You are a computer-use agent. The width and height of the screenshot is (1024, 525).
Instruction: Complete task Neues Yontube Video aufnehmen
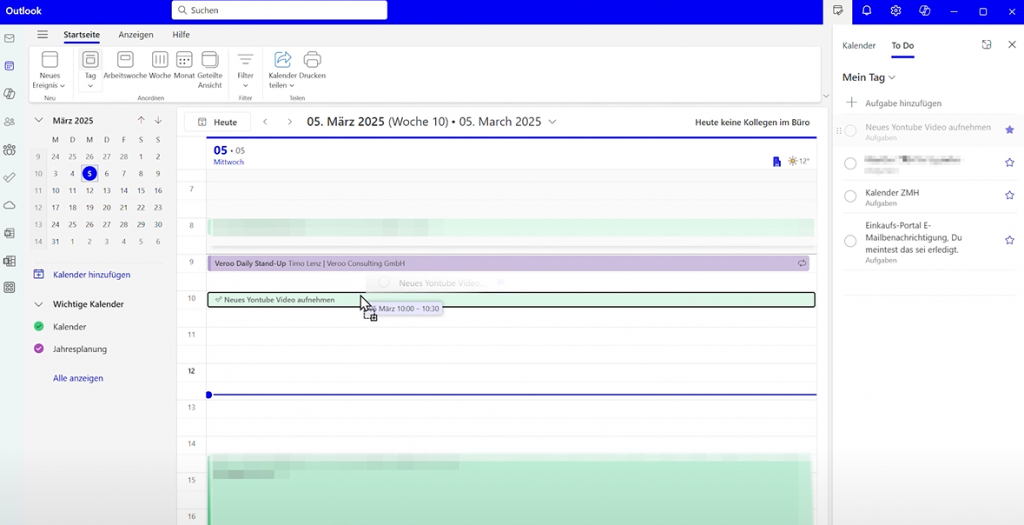point(850,131)
